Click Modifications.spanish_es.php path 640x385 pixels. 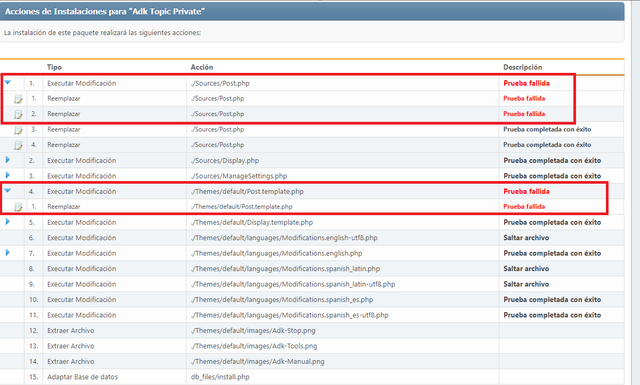(282, 300)
